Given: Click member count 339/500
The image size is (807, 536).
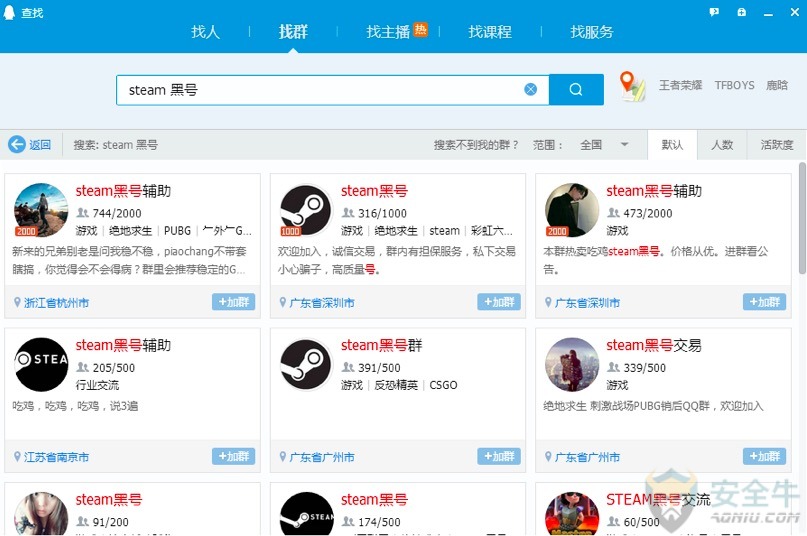Looking at the screenshot, I should pos(644,368).
